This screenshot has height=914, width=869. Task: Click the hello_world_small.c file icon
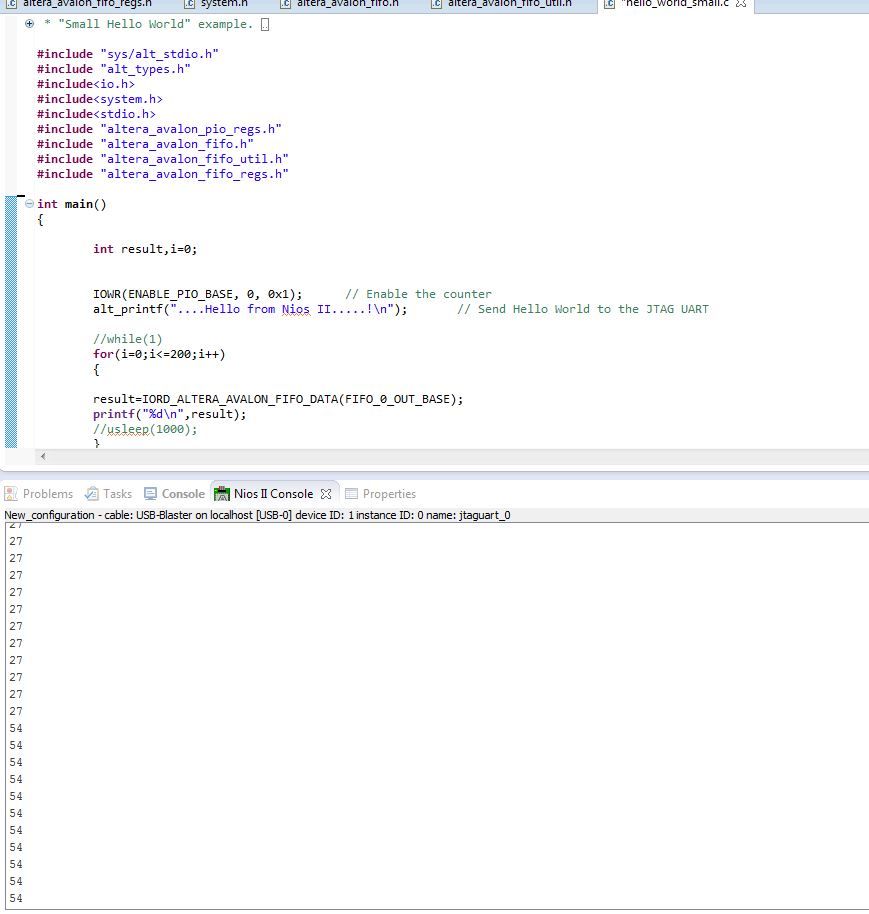(609, 4)
